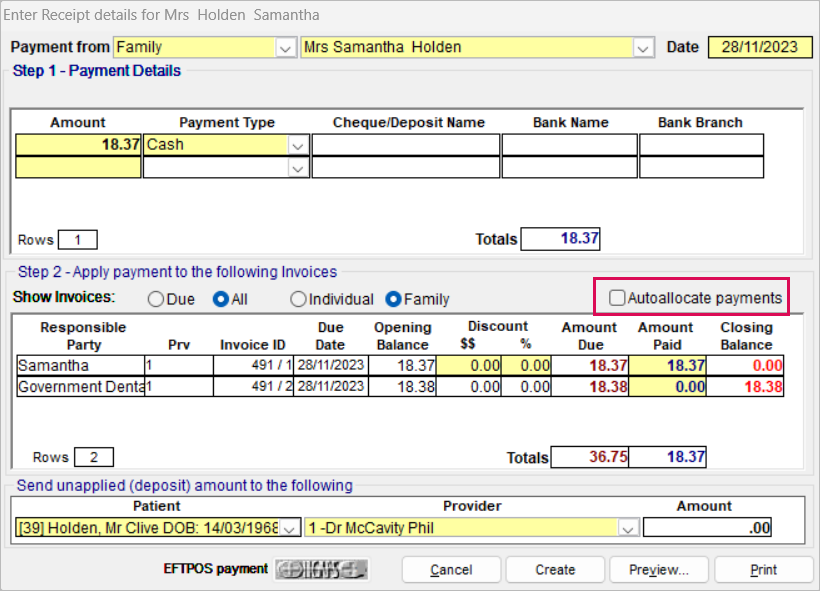
Task: Click Government Dental row's Prv cell
Action: [179, 387]
